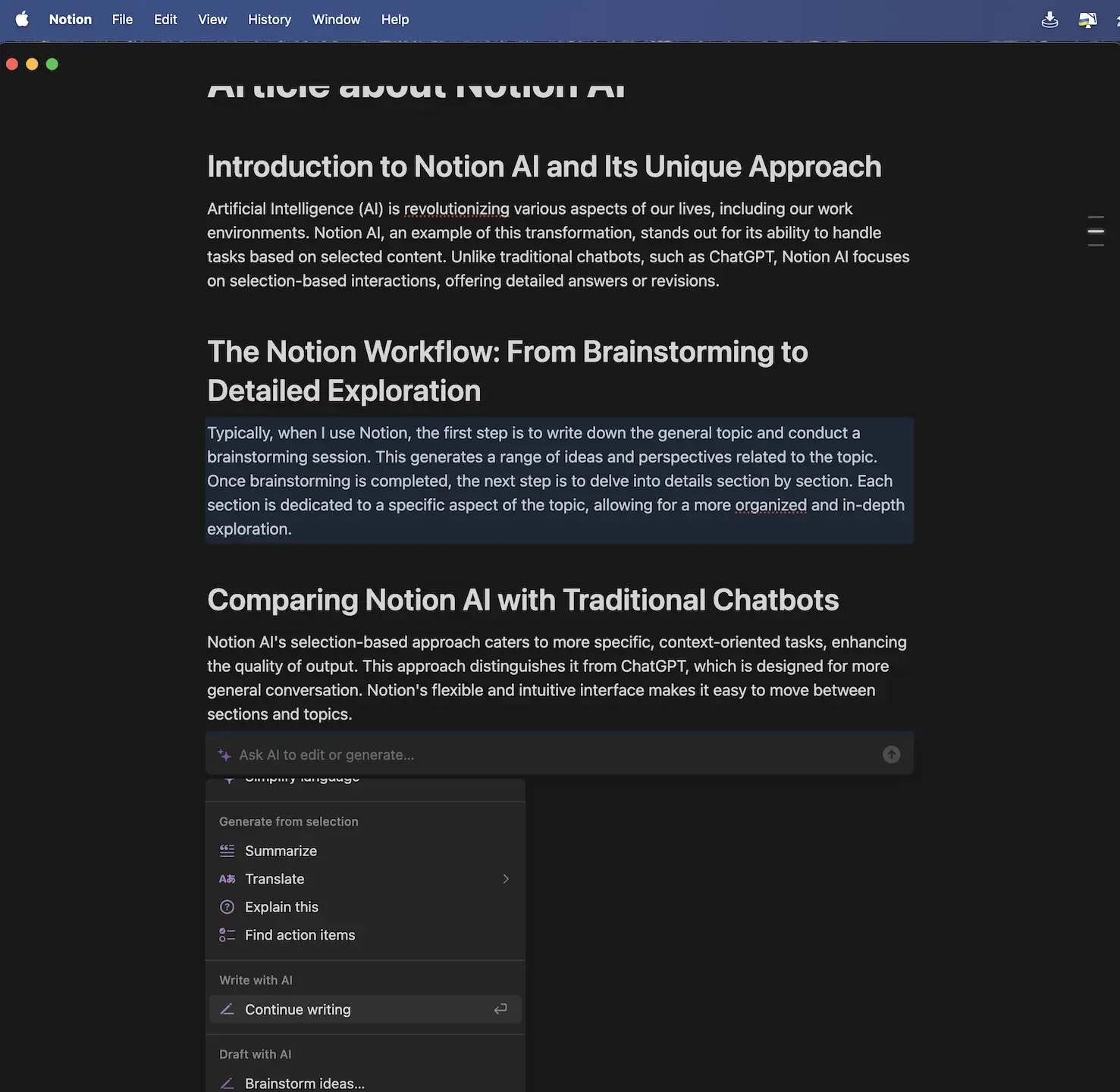Click the green fullscreen window button
Image resolution: width=1120 pixels, height=1092 pixels.
pos(52,64)
